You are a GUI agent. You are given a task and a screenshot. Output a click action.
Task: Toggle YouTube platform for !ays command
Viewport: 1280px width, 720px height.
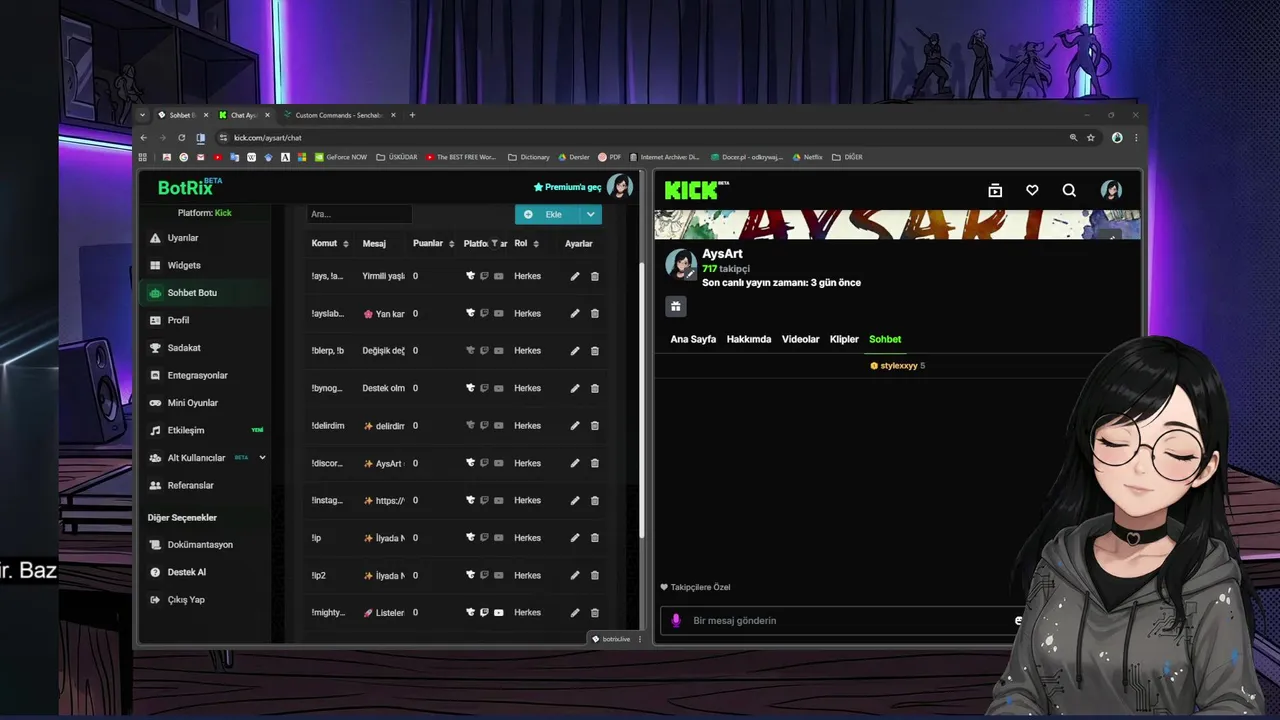[x=499, y=276]
